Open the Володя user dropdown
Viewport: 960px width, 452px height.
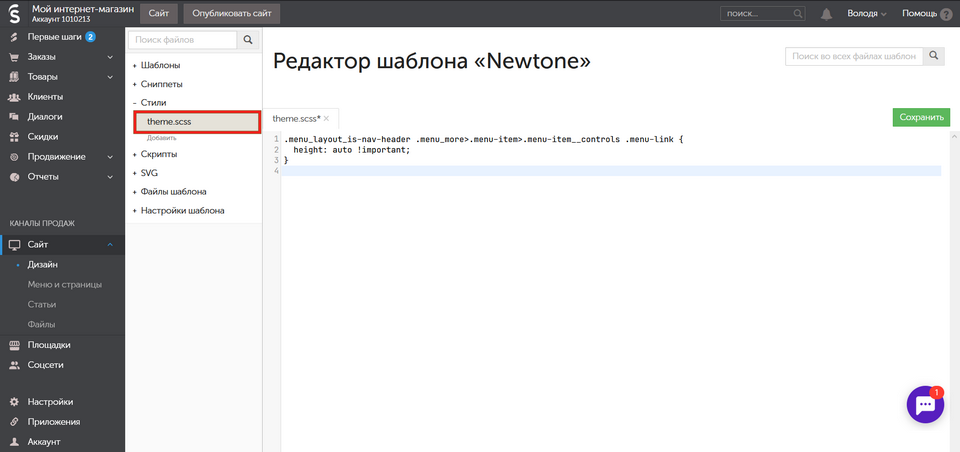[865, 14]
